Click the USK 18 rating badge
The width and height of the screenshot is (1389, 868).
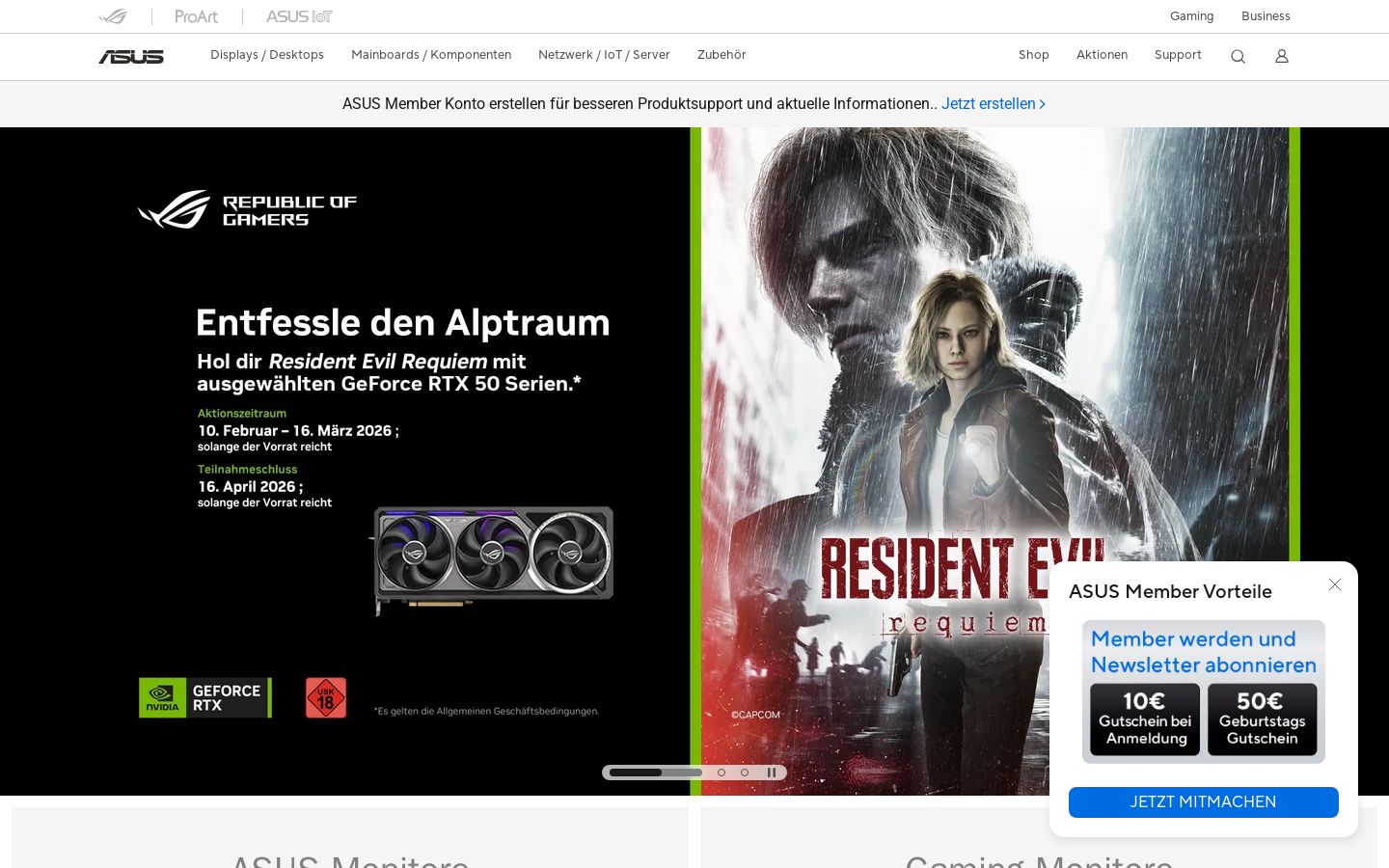[x=326, y=697]
